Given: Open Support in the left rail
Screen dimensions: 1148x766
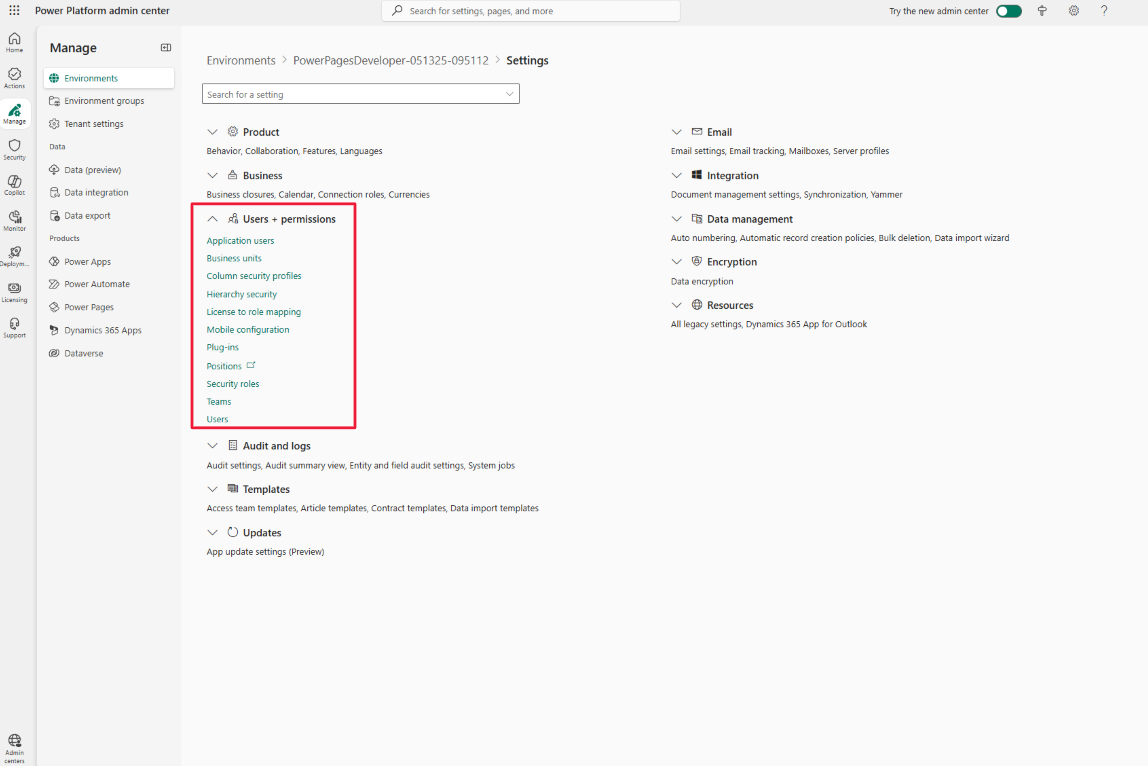Looking at the screenshot, I should click(15, 327).
